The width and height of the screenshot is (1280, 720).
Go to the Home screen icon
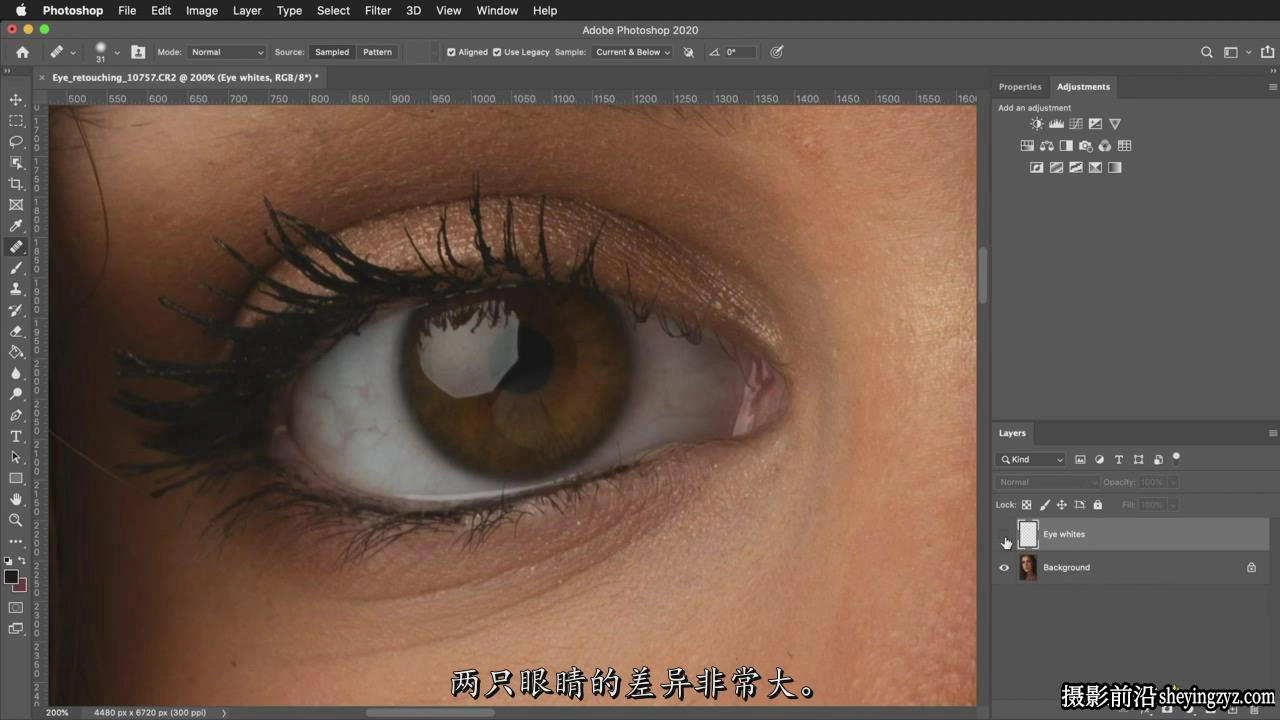(x=22, y=52)
